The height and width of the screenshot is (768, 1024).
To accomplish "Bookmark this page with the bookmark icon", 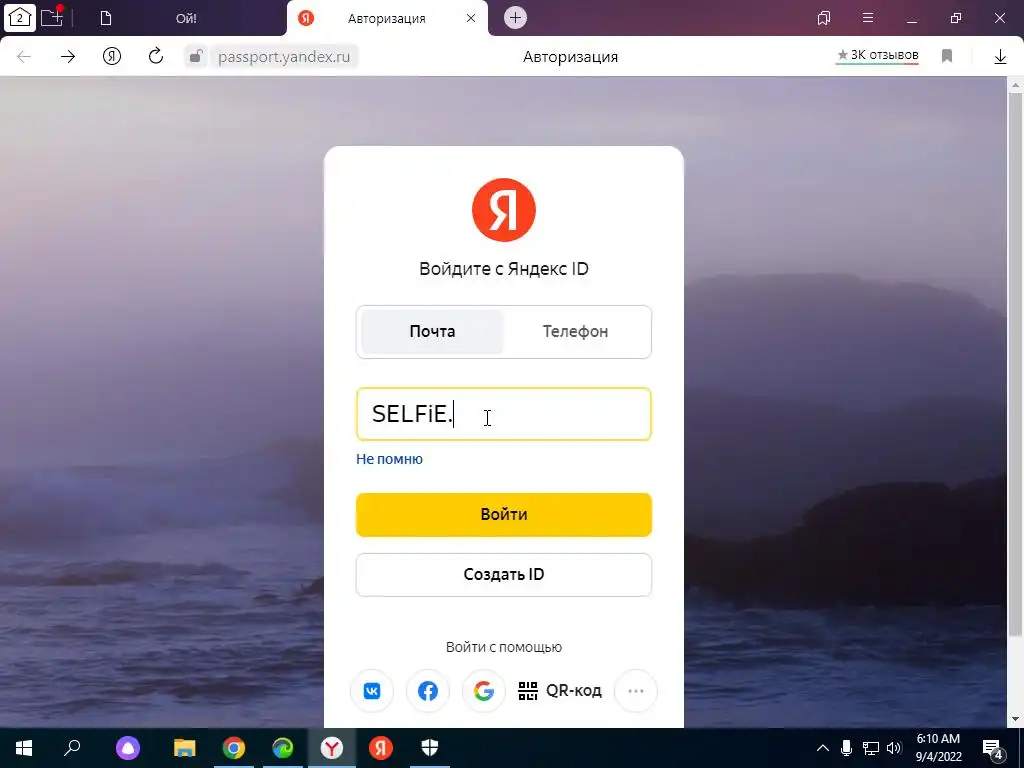I will (x=947, y=56).
